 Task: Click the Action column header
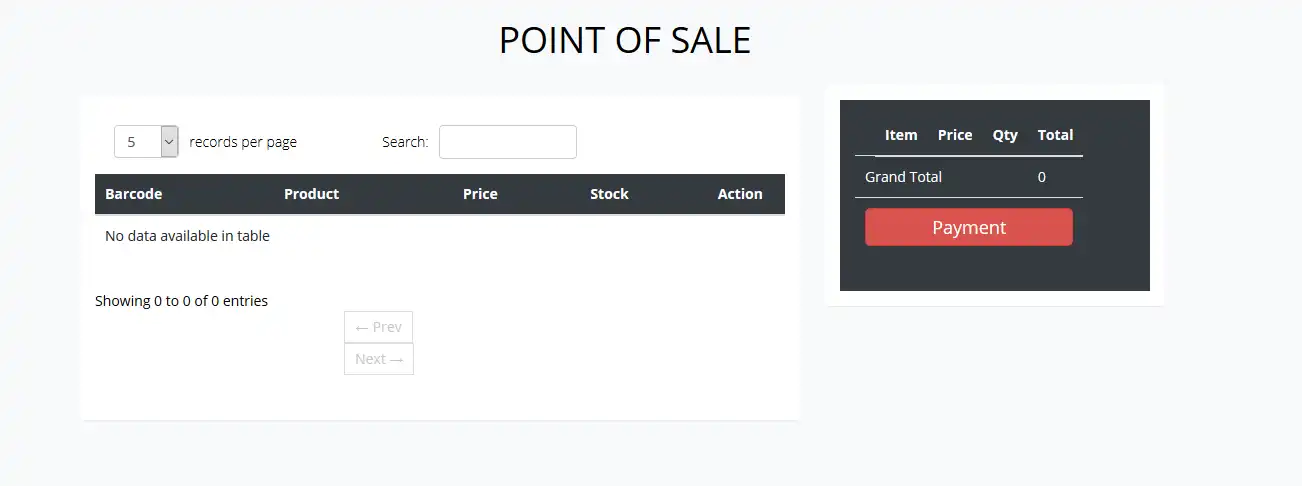click(740, 194)
